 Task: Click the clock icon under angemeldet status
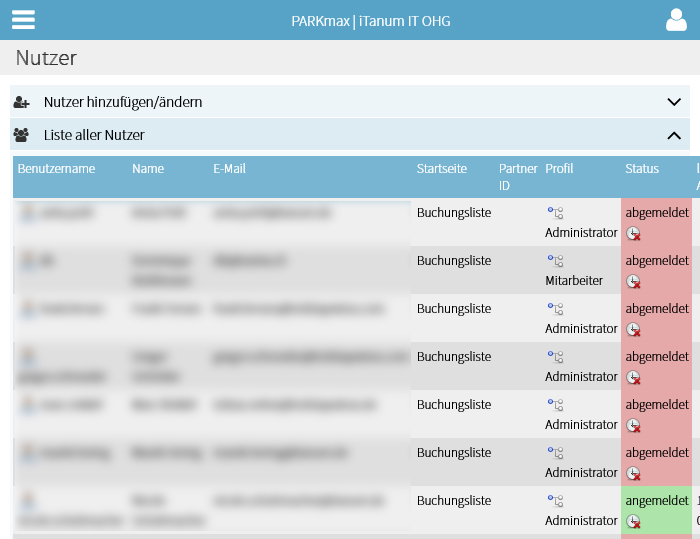pyautogui.click(x=633, y=521)
